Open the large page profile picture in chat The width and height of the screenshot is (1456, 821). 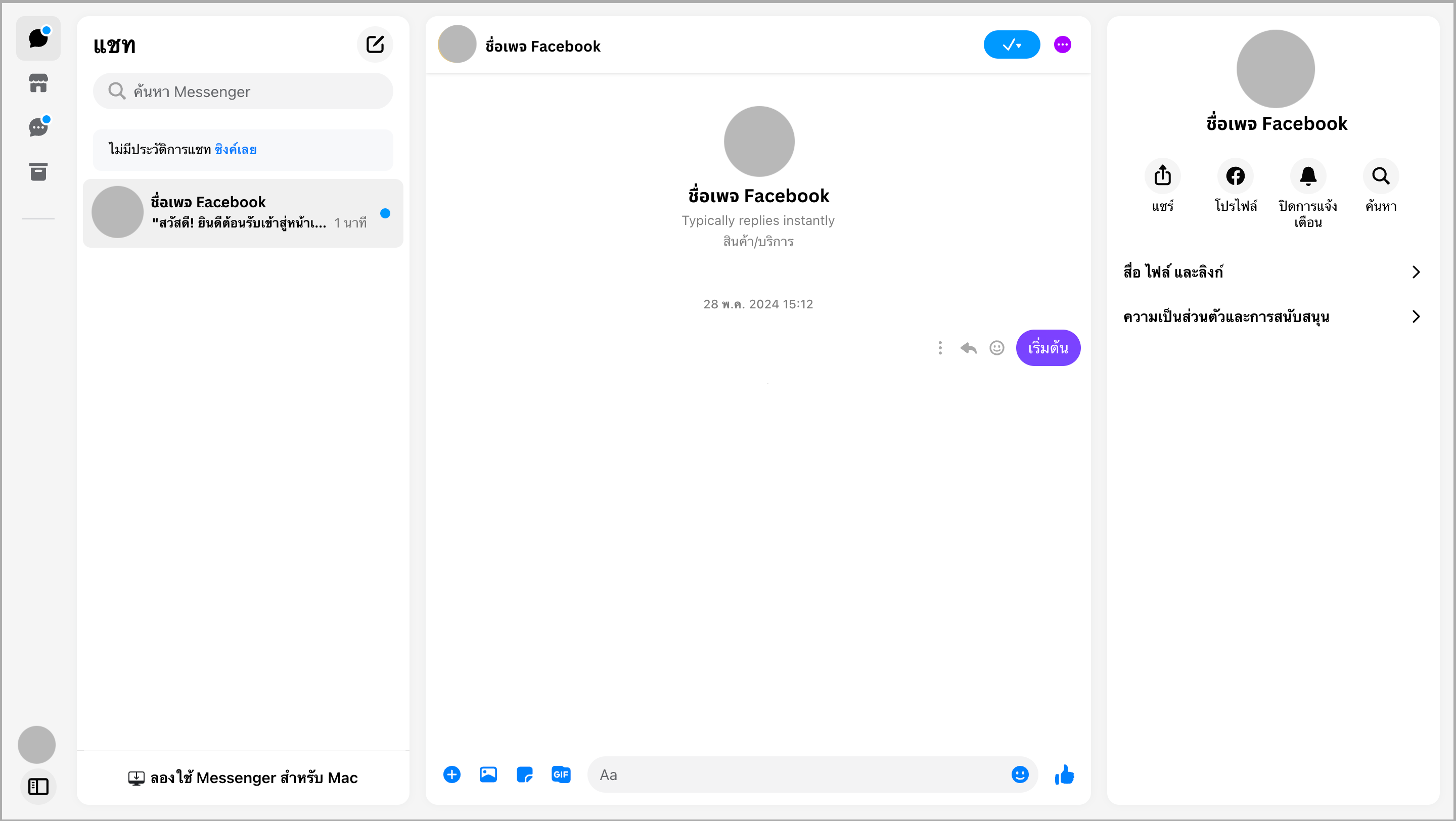[759, 141]
